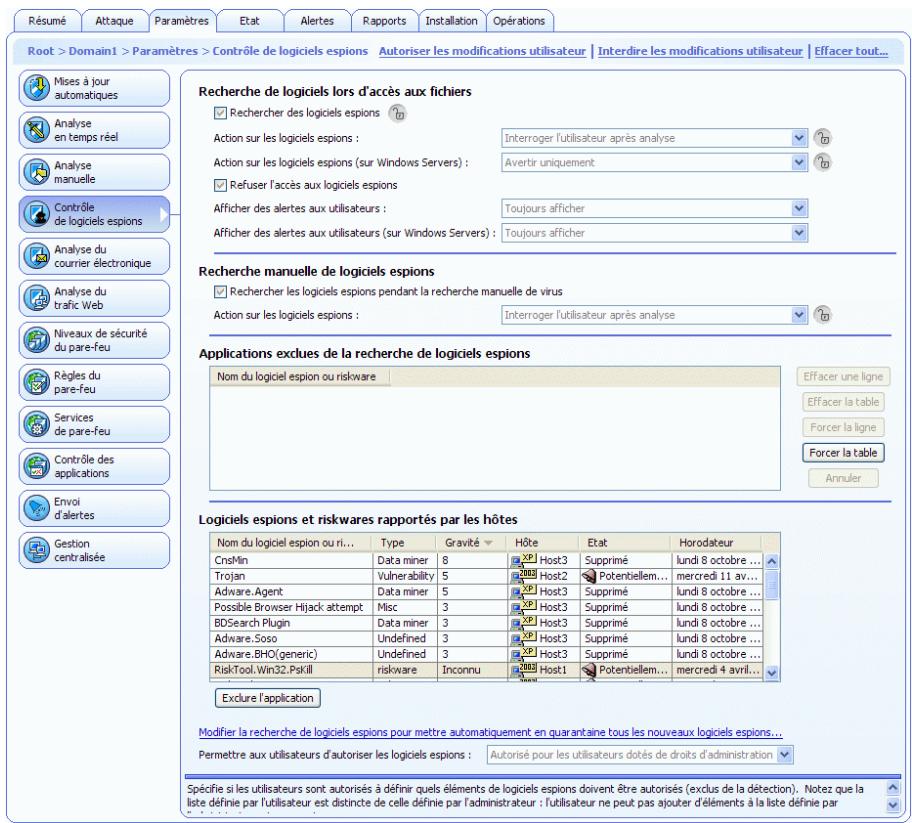This screenshot has width=912, height=823.
Task: Open the Rapports tab
Action: coord(384,21)
